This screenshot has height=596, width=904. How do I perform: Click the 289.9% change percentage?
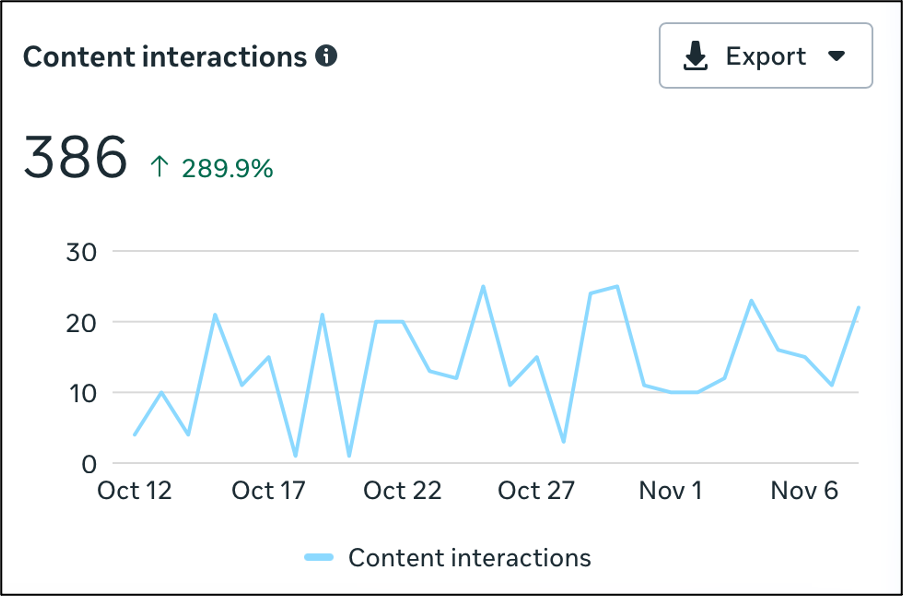(x=227, y=168)
